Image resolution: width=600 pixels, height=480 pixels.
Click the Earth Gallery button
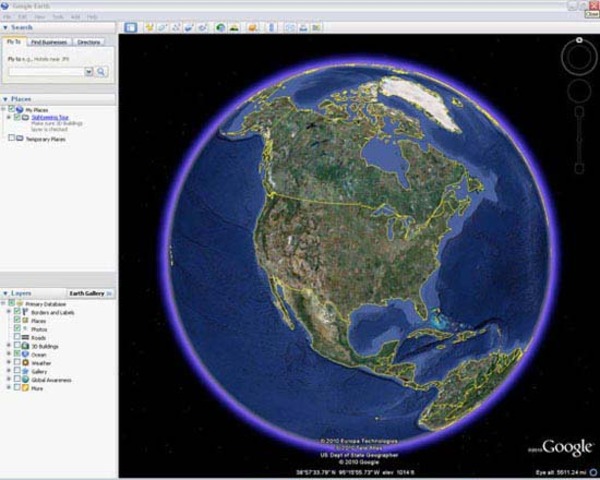tap(90, 294)
